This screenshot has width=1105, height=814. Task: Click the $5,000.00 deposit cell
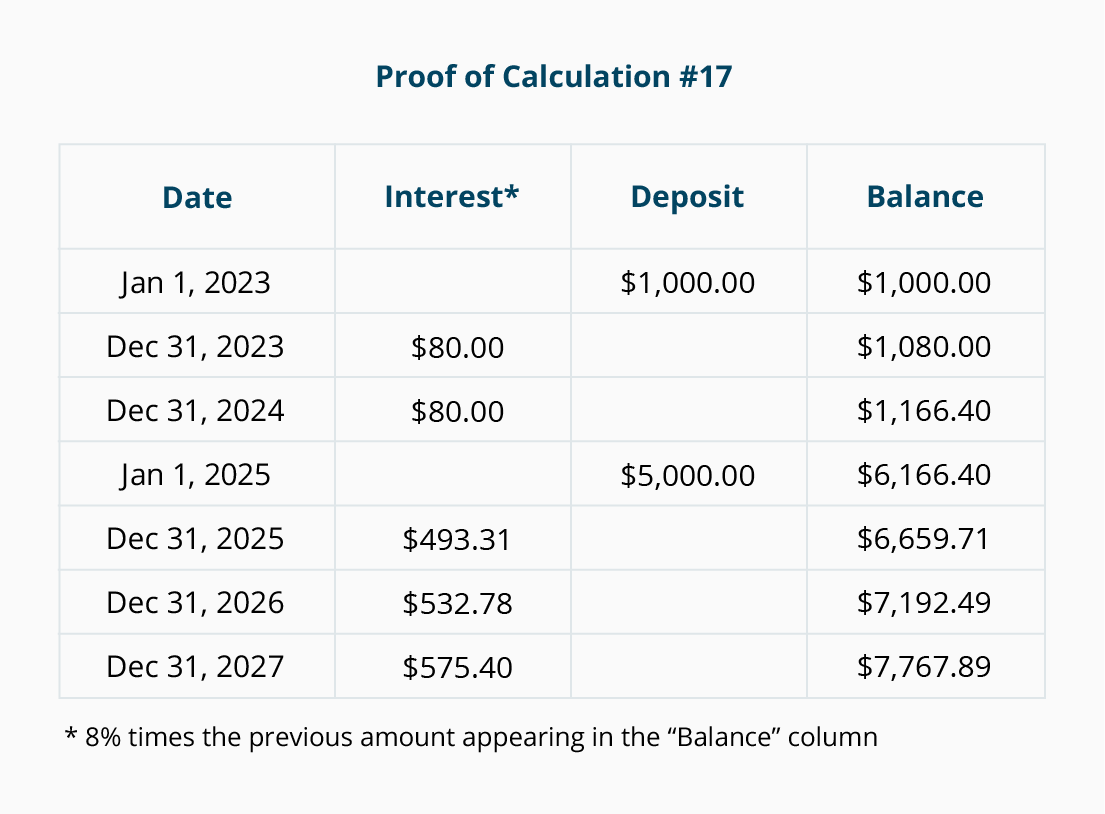(x=687, y=474)
